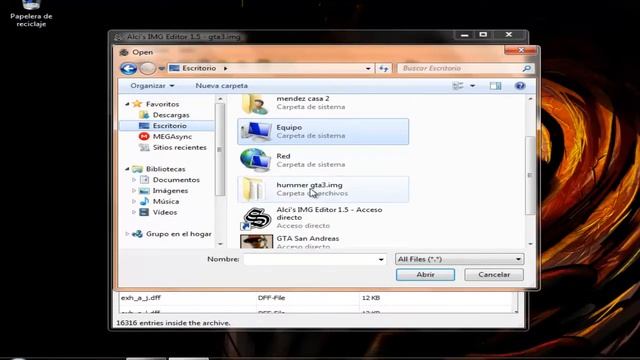The image size is (640, 360).
Task: Select Música library
Action: pyautogui.click(x=166, y=202)
